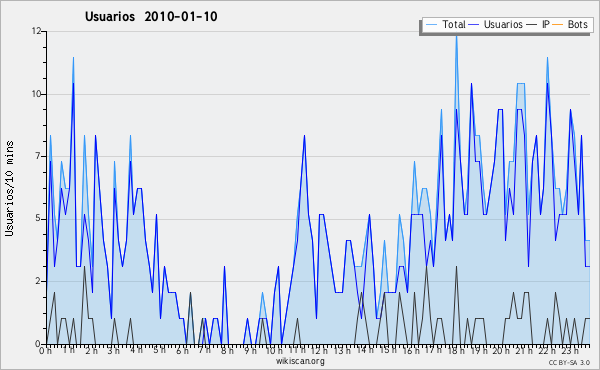Screen dimensions: 600x370
Task: Click the x-axis label '14 h'
Action: pos(365,350)
